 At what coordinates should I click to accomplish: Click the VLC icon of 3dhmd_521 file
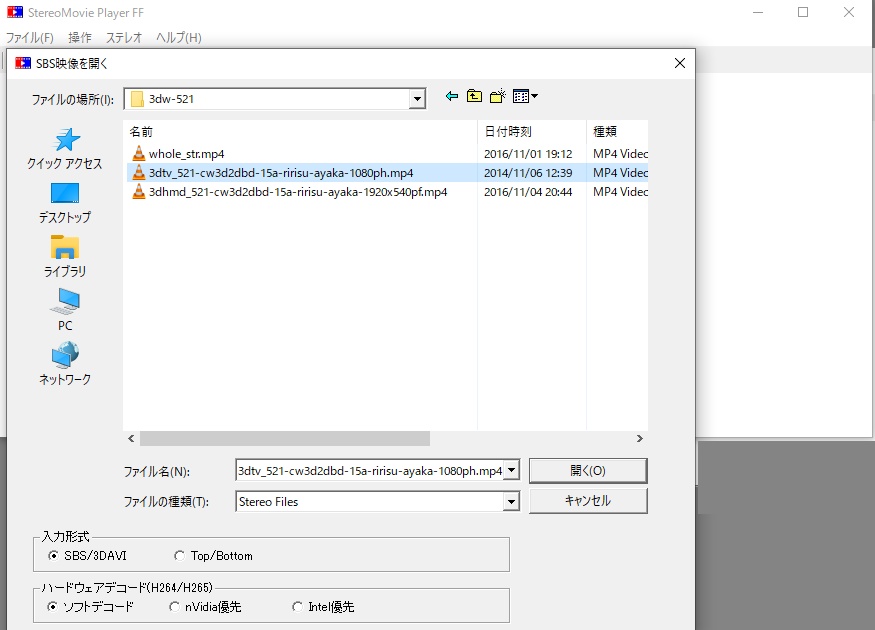[x=139, y=191]
